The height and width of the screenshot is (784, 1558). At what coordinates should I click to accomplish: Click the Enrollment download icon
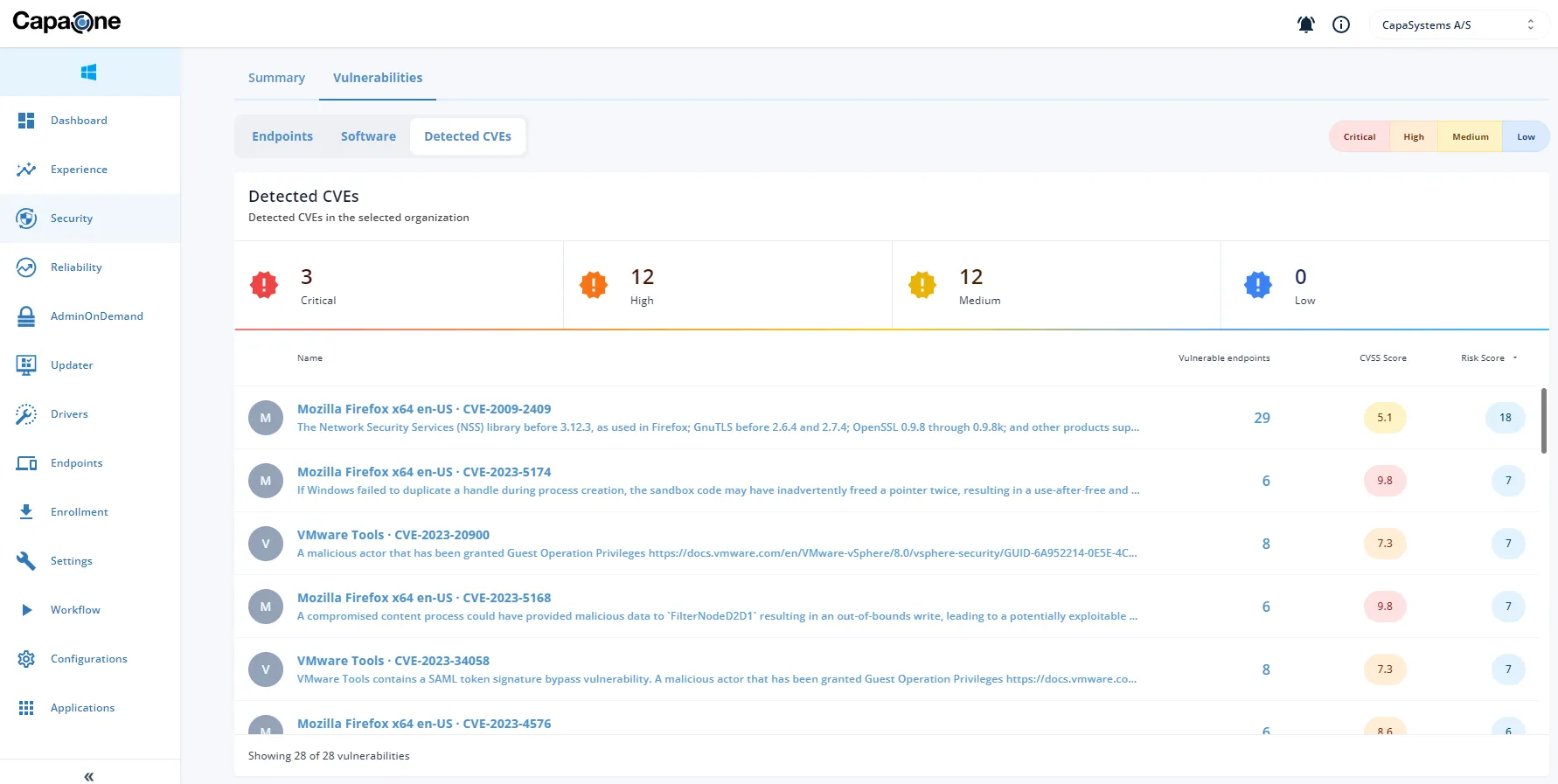(x=26, y=512)
